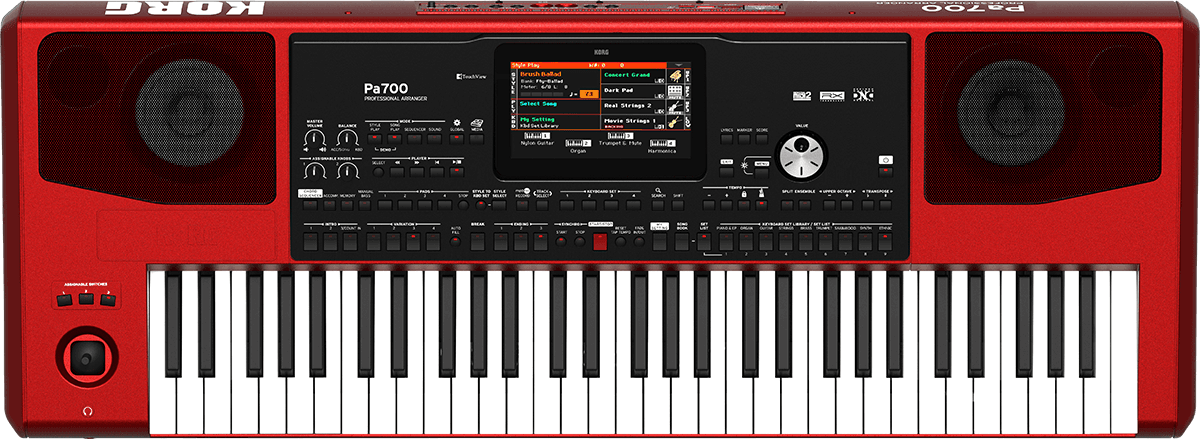Viewport: 1200px width, 439px height.
Task: Toggle the Auto Fill button
Action: pyautogui.click(x=455, y=240)
